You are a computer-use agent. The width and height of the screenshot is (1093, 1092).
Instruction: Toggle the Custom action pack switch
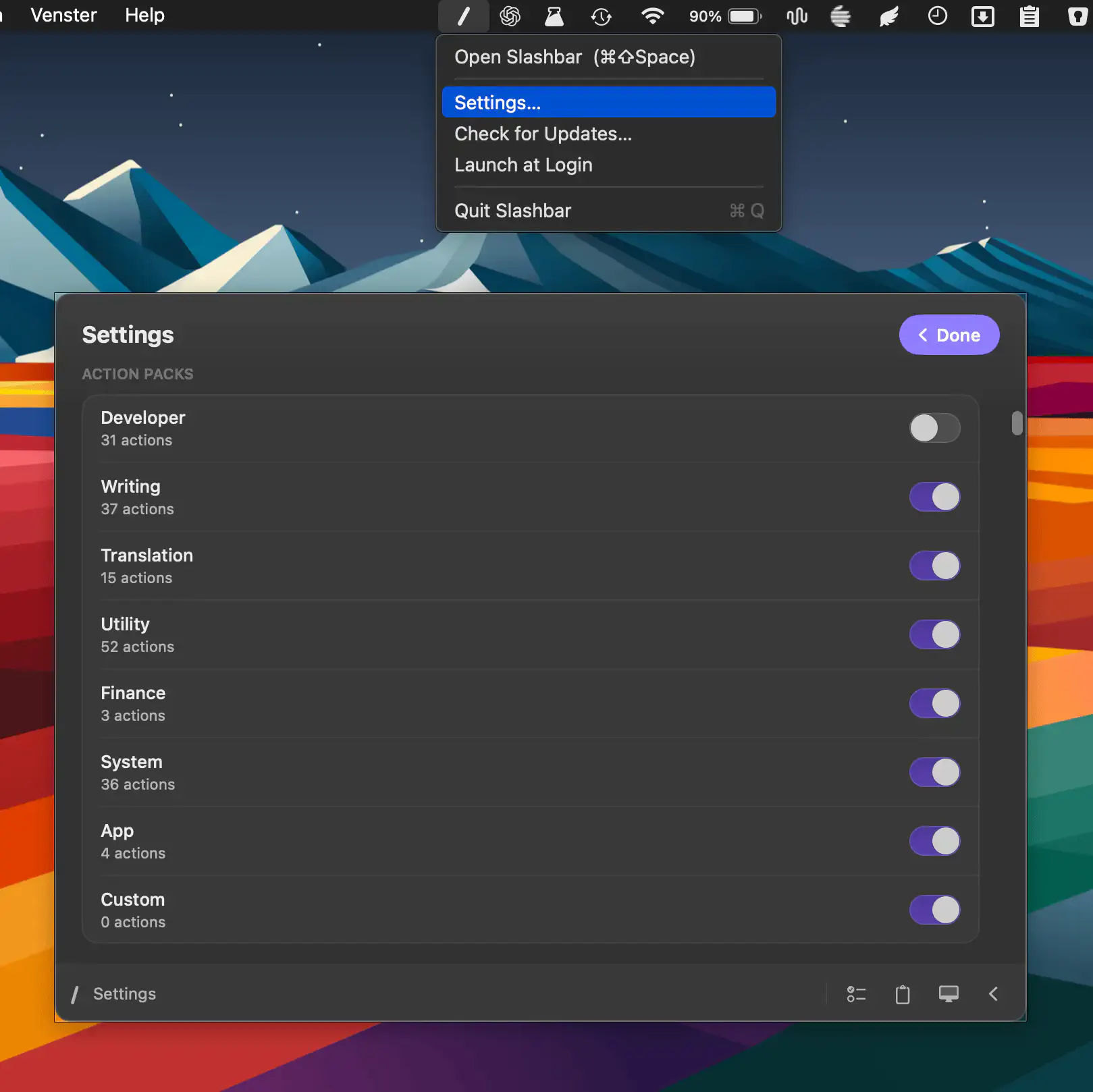934,910
